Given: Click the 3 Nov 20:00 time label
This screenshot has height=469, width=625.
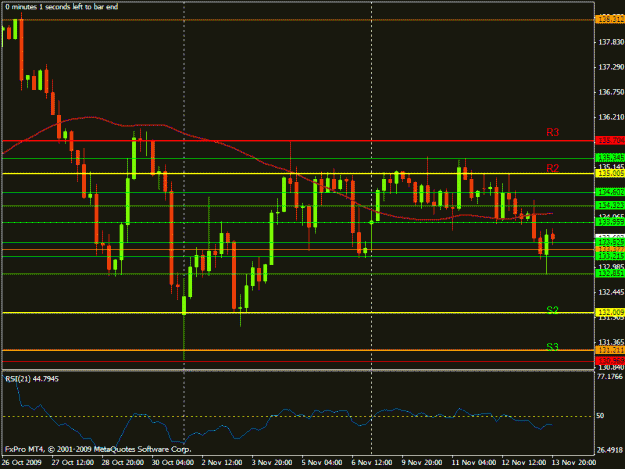Looking at the screenshot, I should [272, 463].
